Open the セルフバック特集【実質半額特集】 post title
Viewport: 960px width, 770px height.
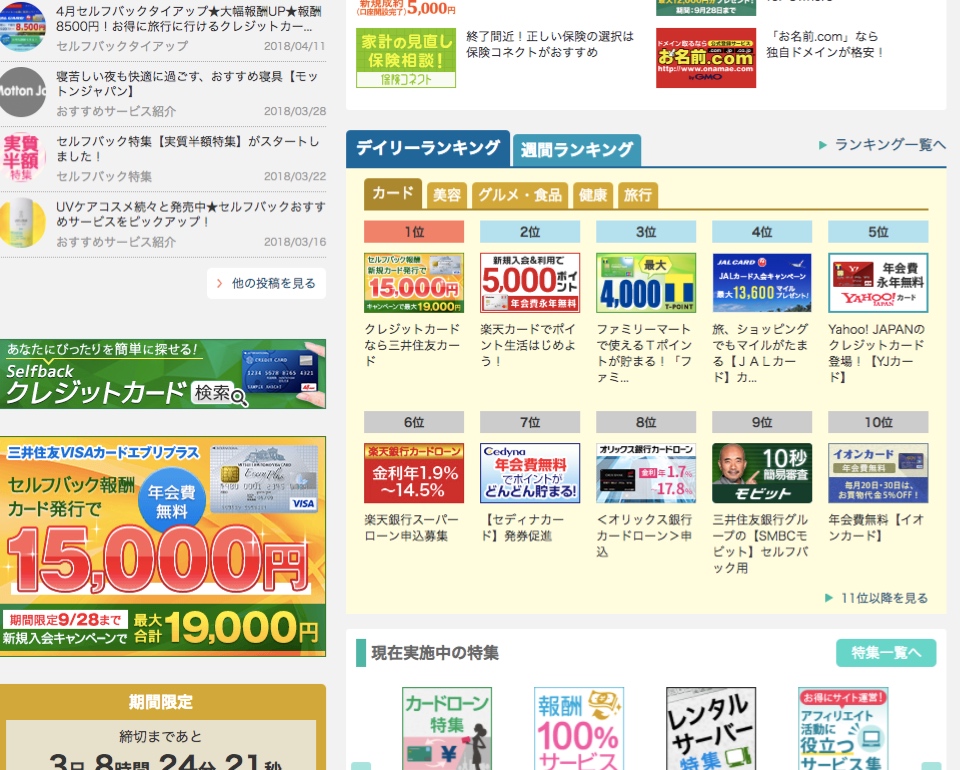188,149
